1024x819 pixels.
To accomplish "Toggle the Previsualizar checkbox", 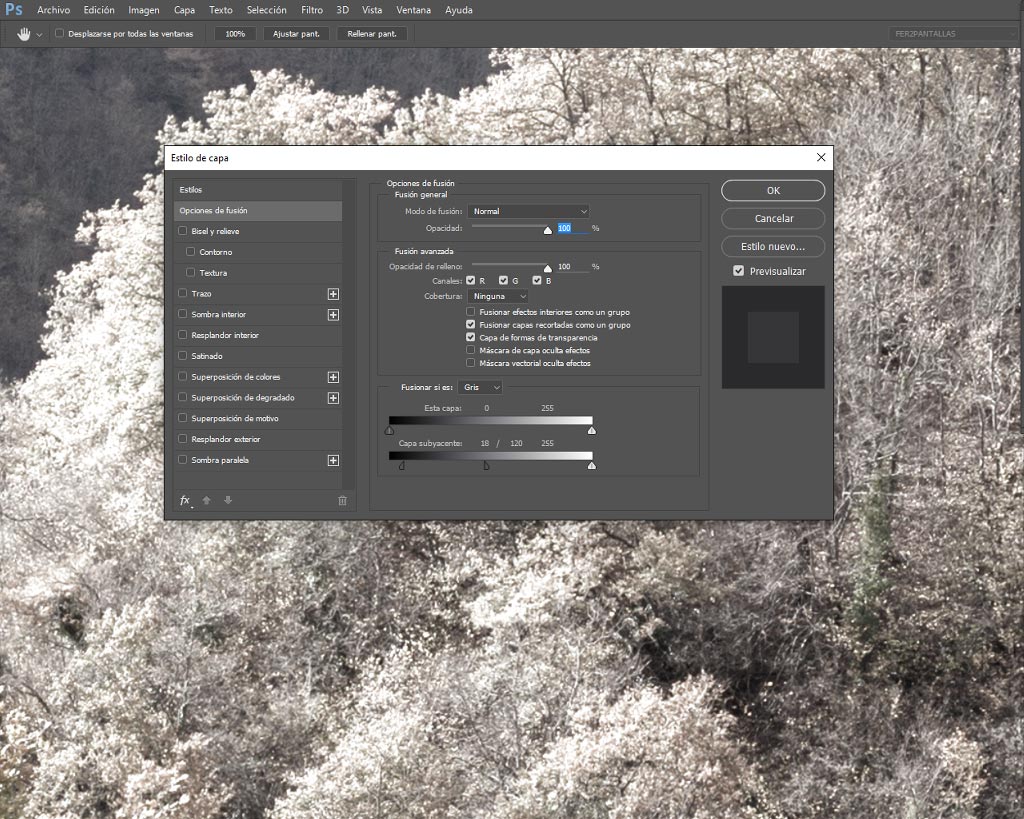I will 739,271.
